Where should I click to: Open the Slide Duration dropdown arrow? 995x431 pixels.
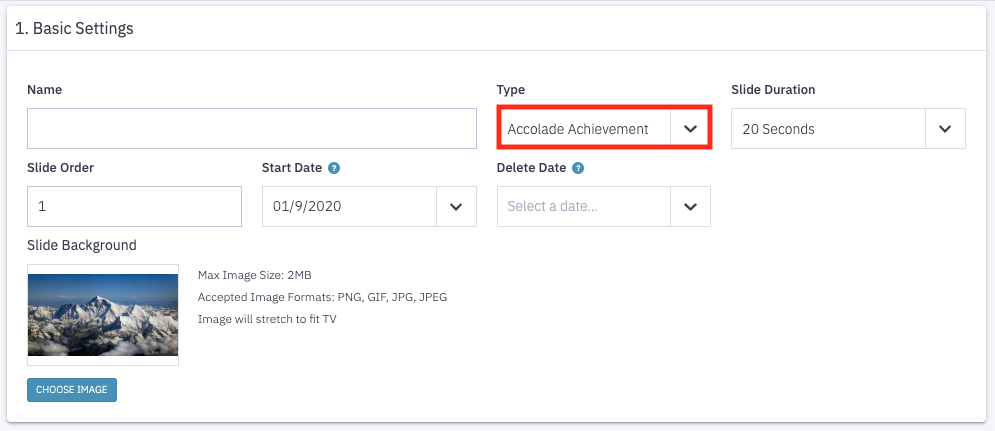coord(946,129)
